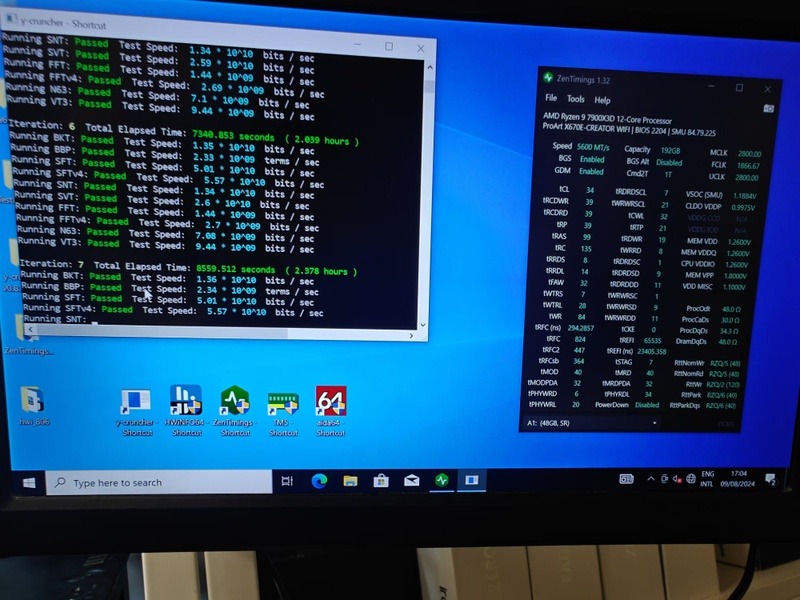Click the MCLK value 2800.00
Viewport: 800px width, 600px height.
coord(748,154)
